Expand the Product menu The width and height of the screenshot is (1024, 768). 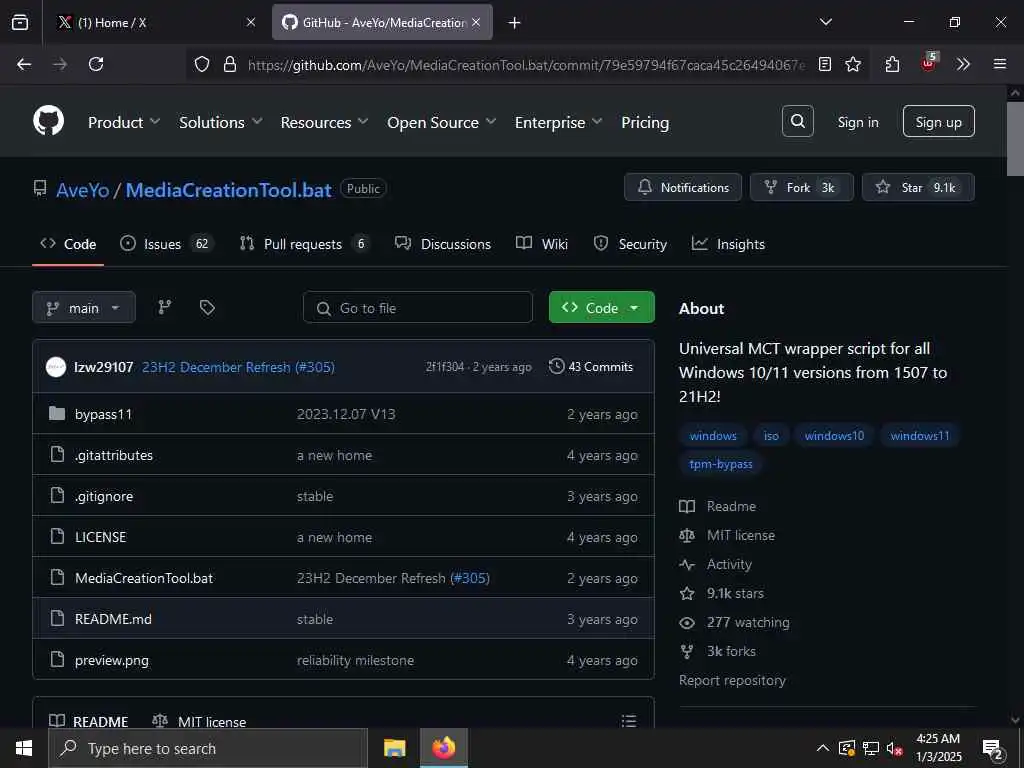pos(124,122)
